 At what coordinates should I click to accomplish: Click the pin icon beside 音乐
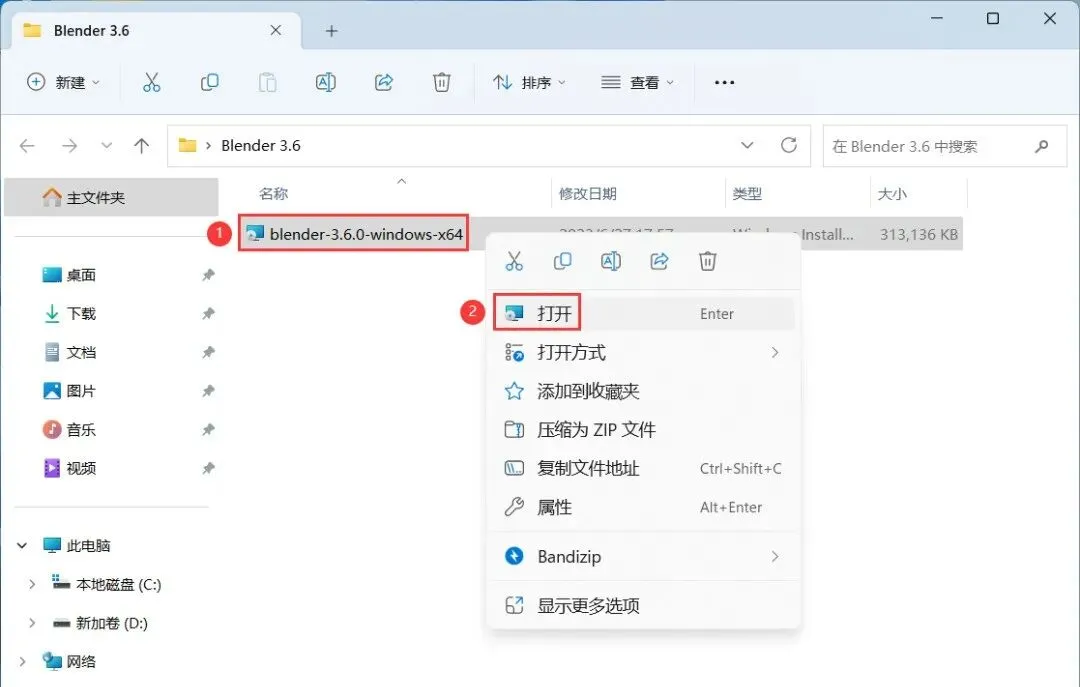(x=208, y=429)
